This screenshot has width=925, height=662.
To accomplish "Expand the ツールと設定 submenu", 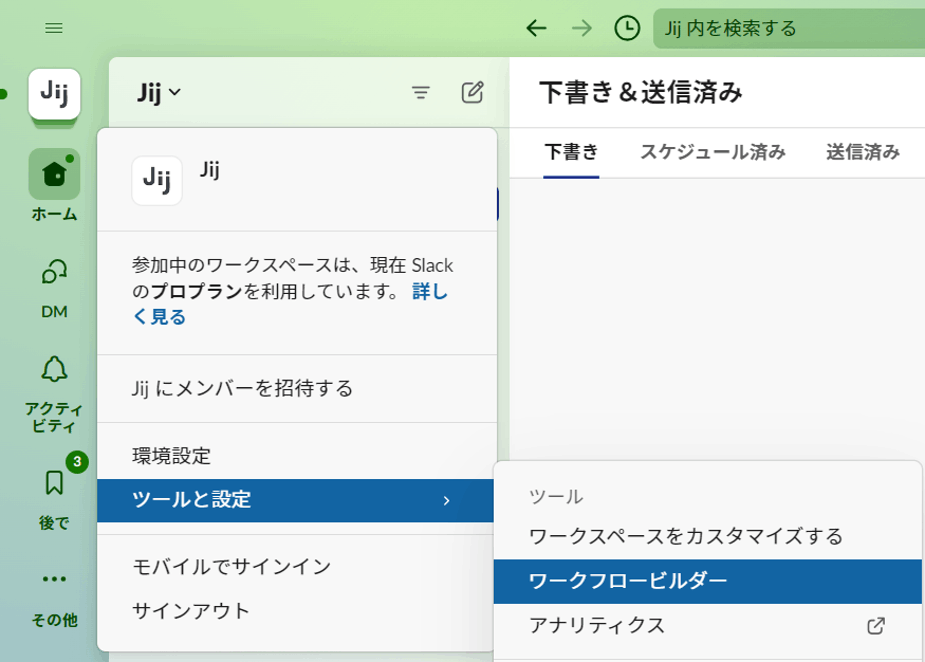I will pos(296,500).
